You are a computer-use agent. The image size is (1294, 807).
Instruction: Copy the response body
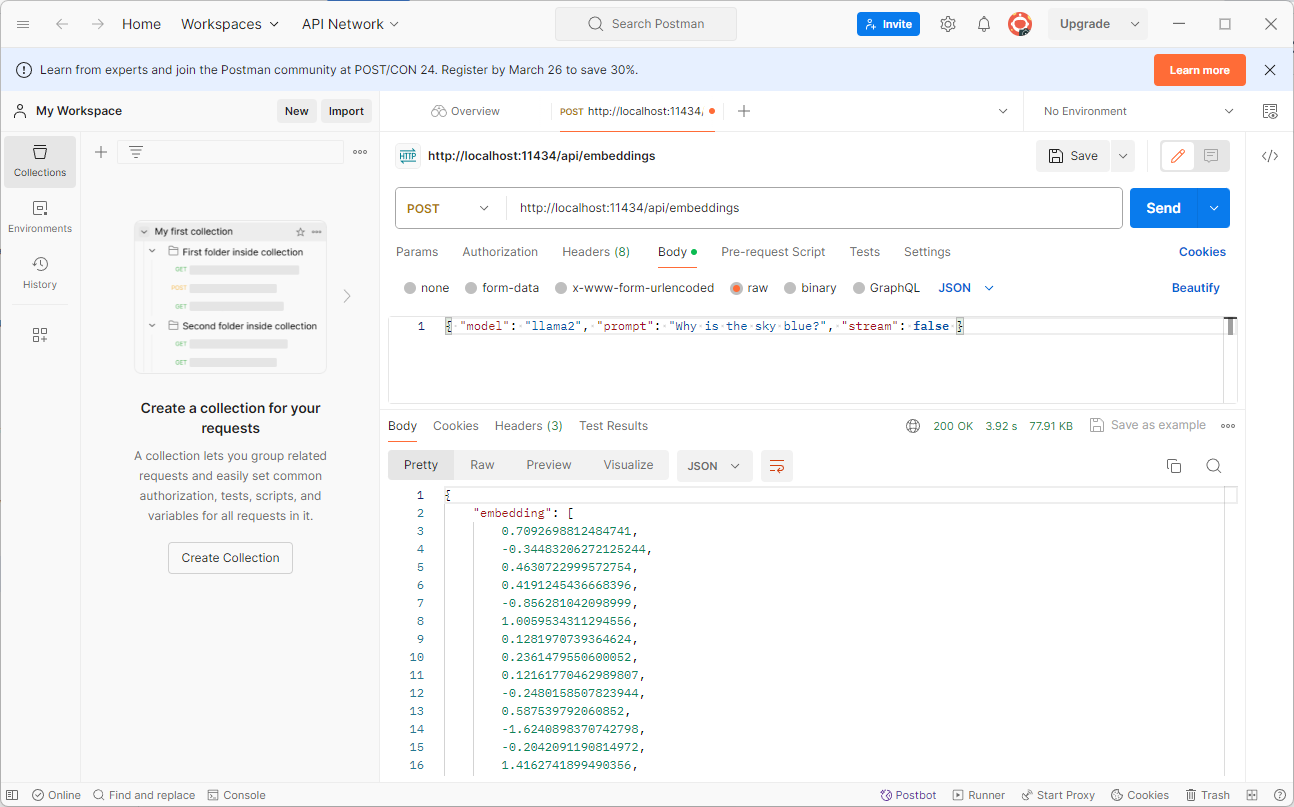pyautogui.click(x=1174, y=466)
